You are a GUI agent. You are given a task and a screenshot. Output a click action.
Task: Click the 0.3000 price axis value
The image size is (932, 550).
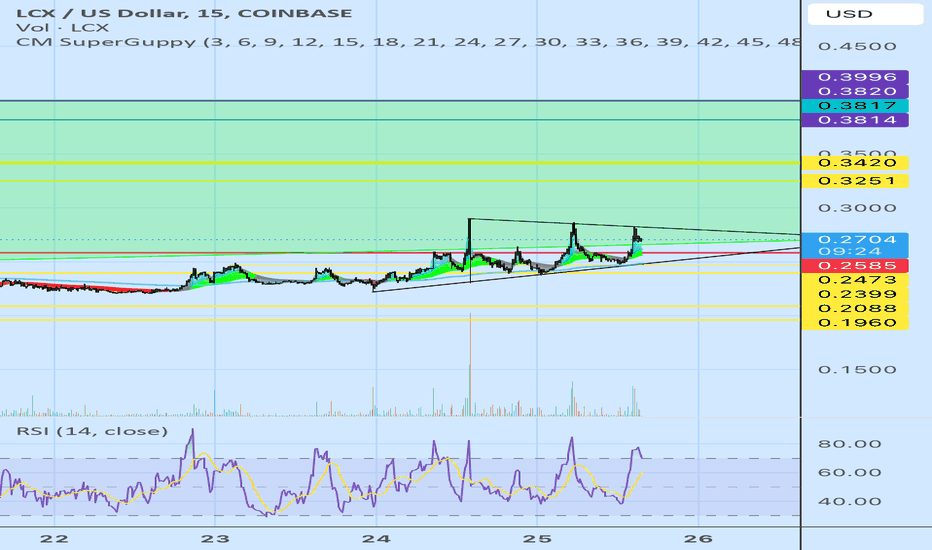click(857, 208)
